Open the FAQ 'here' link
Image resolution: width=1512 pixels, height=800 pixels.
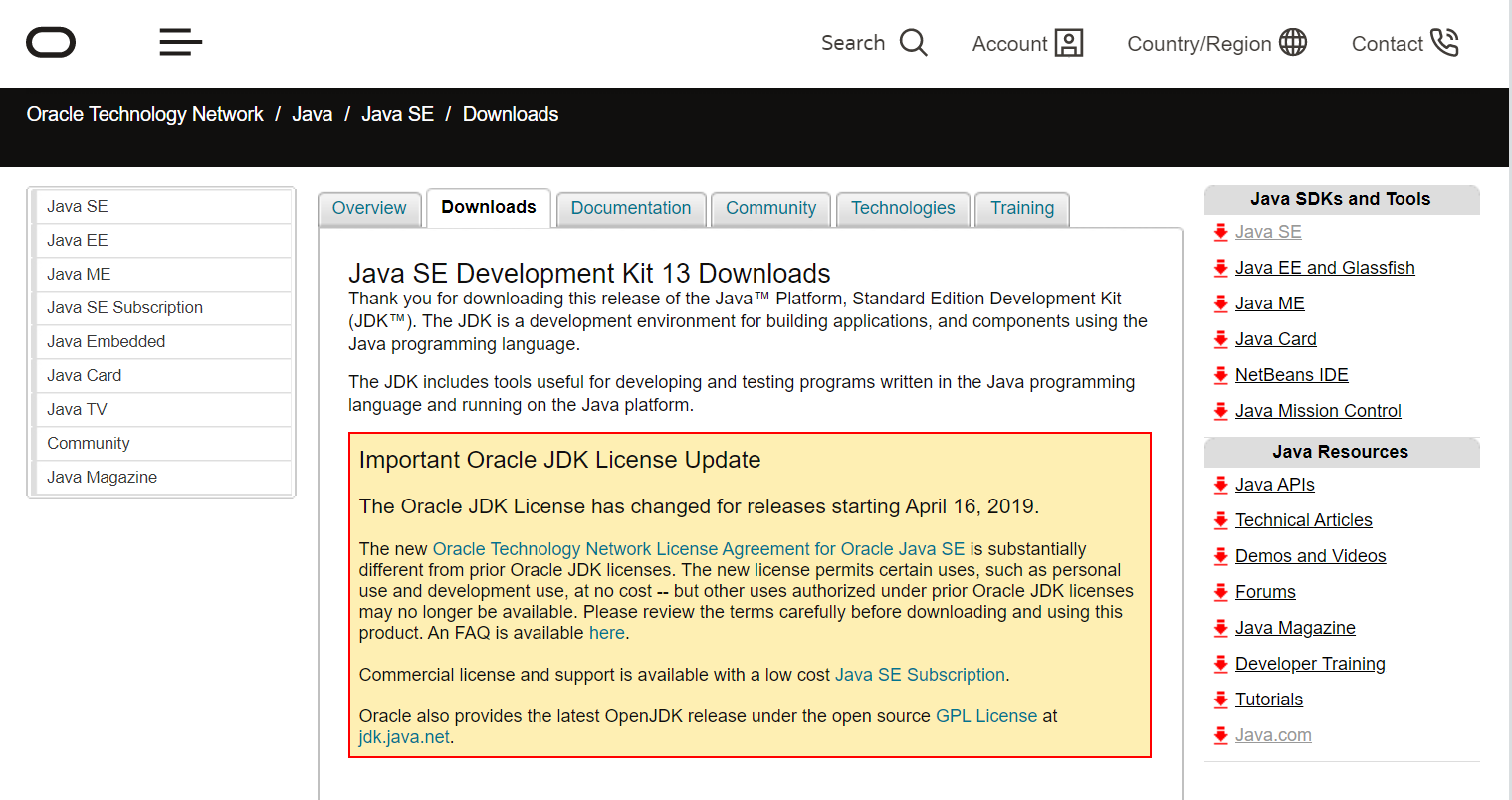coord(607,633)
